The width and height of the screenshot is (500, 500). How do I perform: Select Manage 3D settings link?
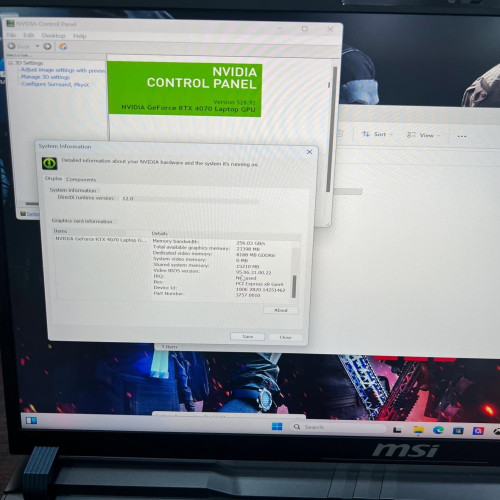(x=45, y=77)
